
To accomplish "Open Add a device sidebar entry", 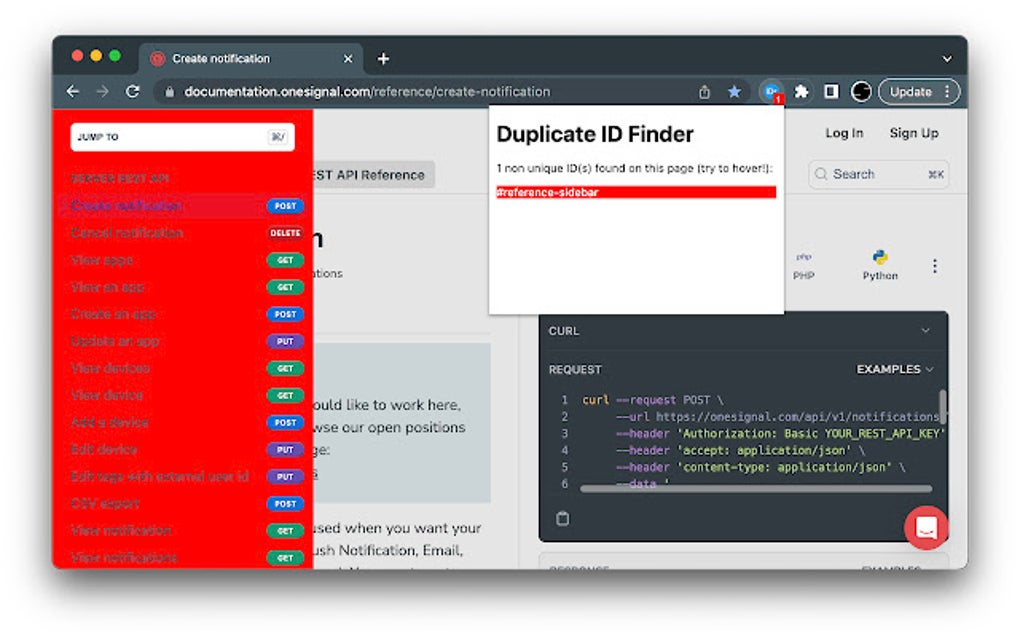I will tap(182, 423).
